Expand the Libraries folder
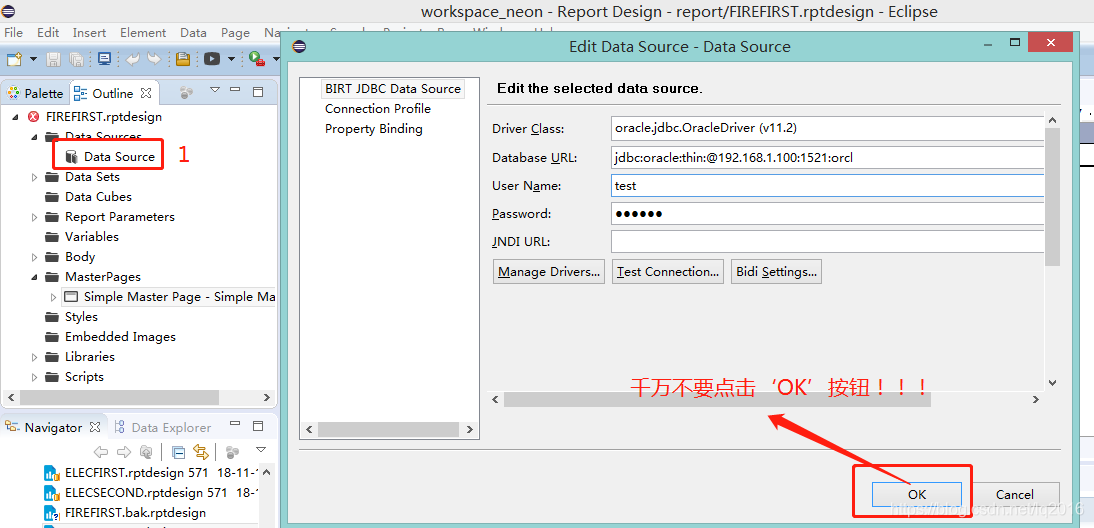1094x528 pixels. (35, 357)
